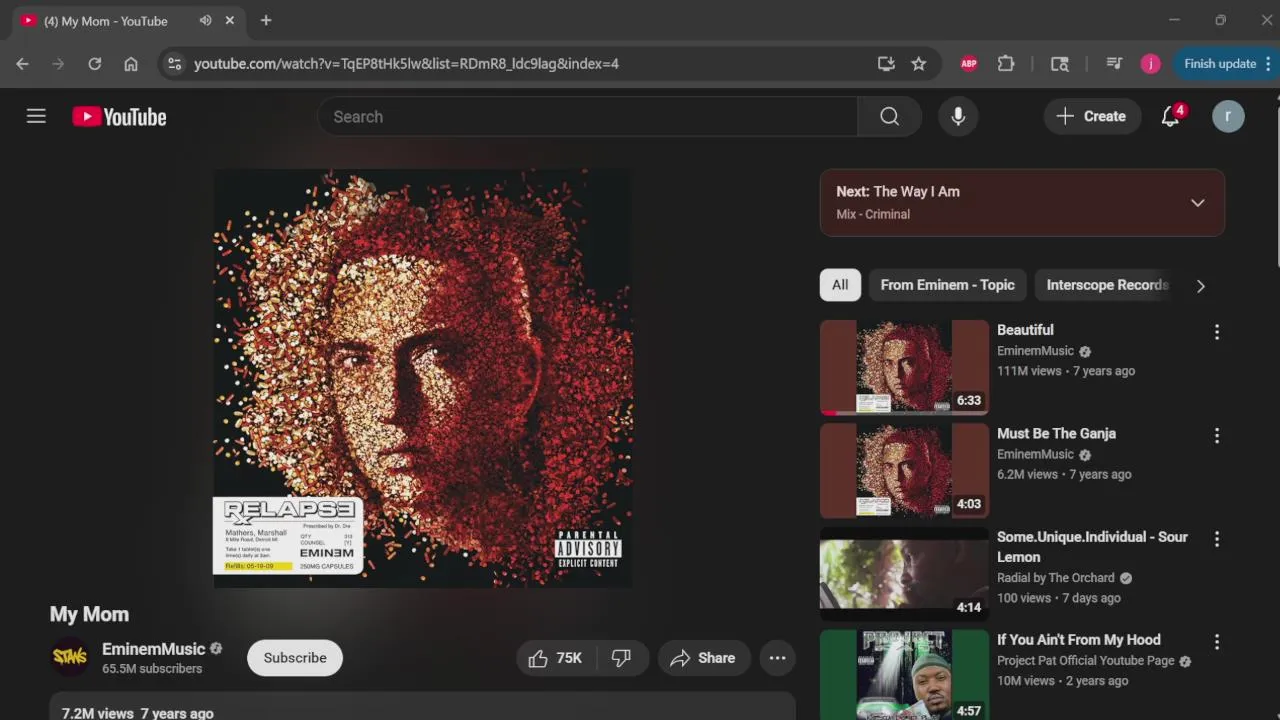Click the 7.2M views description text
The width and height of the screenshot is (1280, 720).
pos(137,713)
